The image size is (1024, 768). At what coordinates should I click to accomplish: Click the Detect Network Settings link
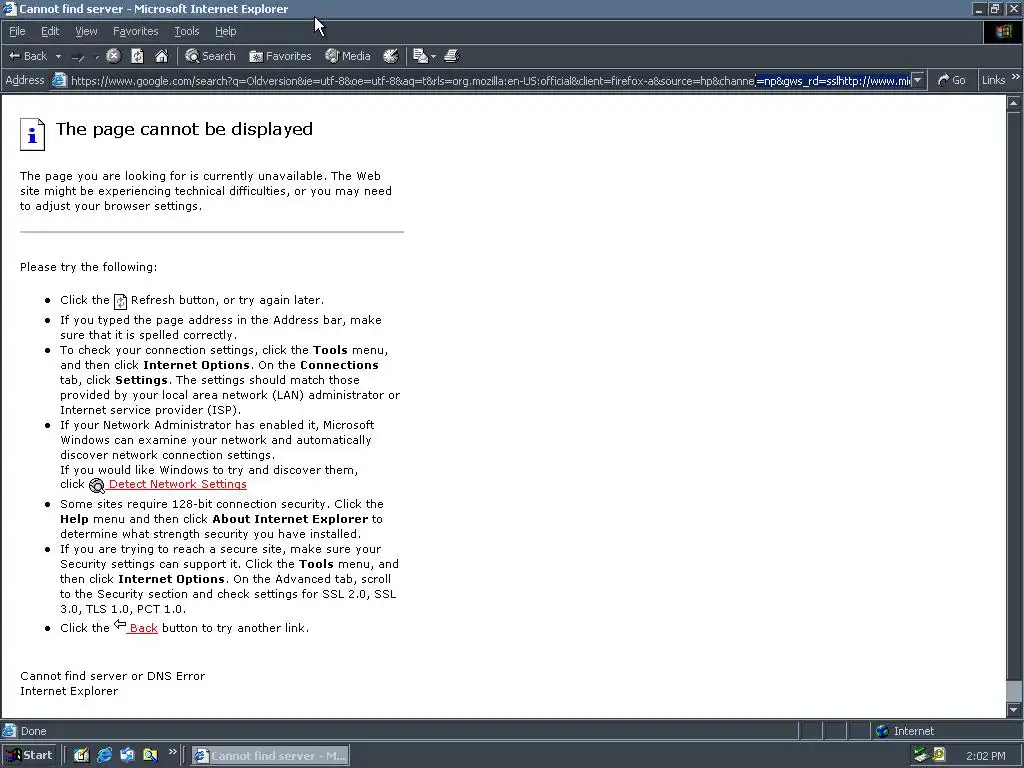(178, 484)
